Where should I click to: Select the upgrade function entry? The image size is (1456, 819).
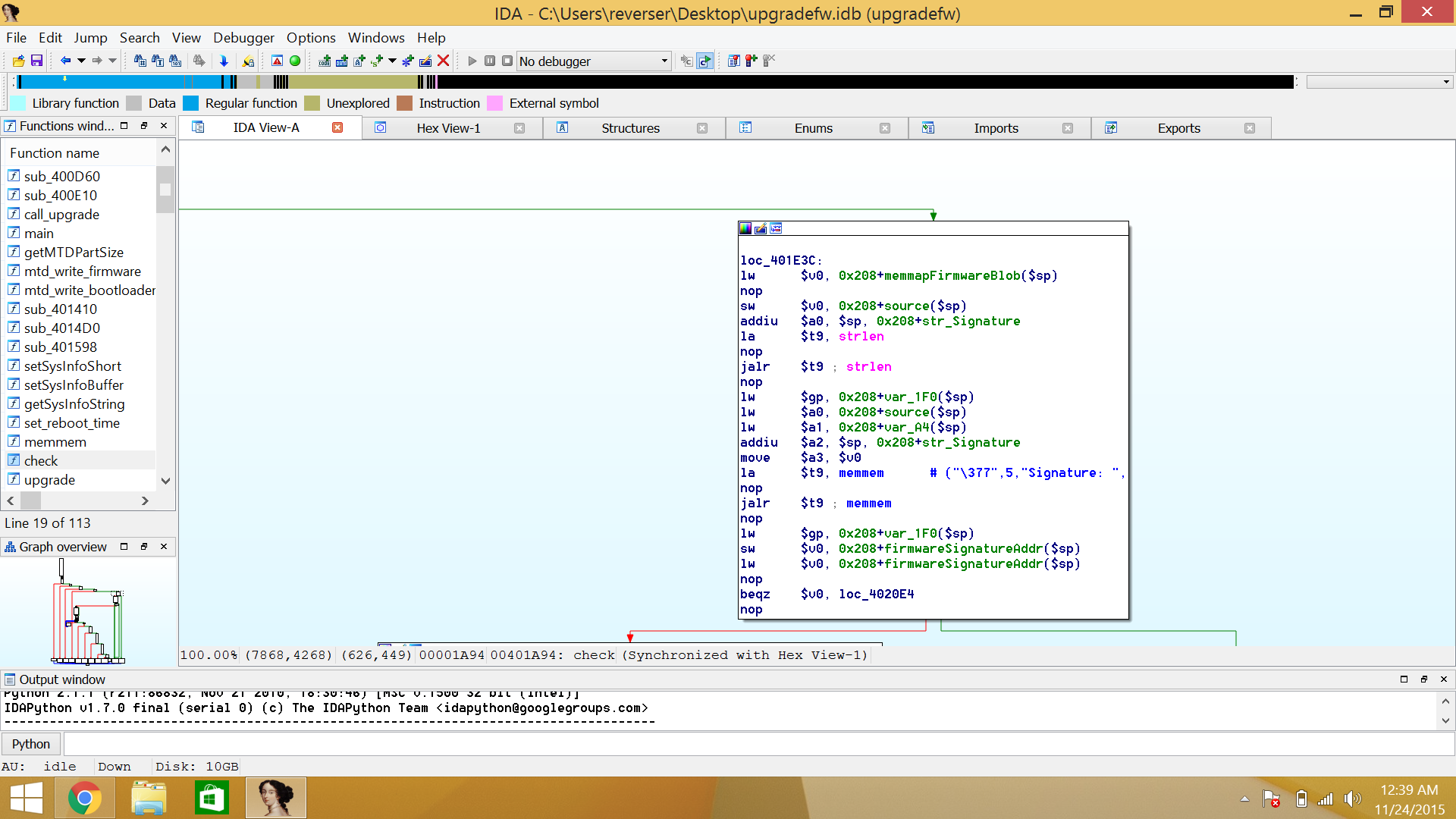(x=49, y=480)
